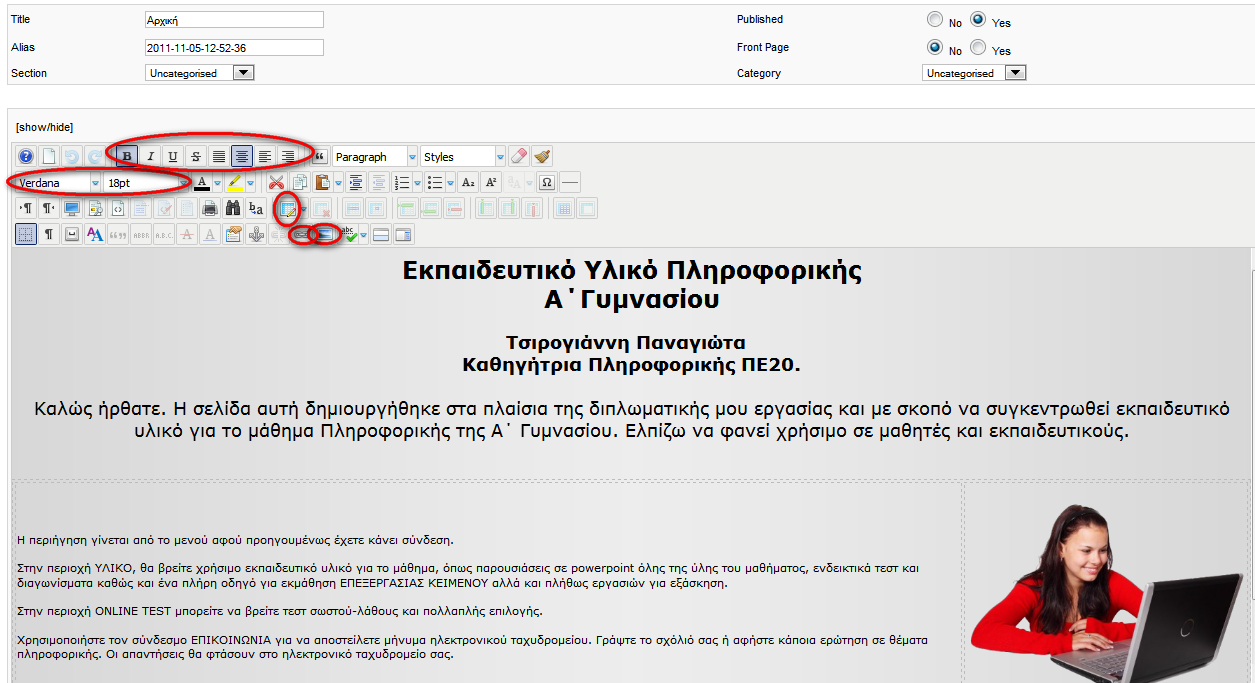Insert a horizontal rule line
Screen dimensions: 1255x683
(x=570, y=182)
